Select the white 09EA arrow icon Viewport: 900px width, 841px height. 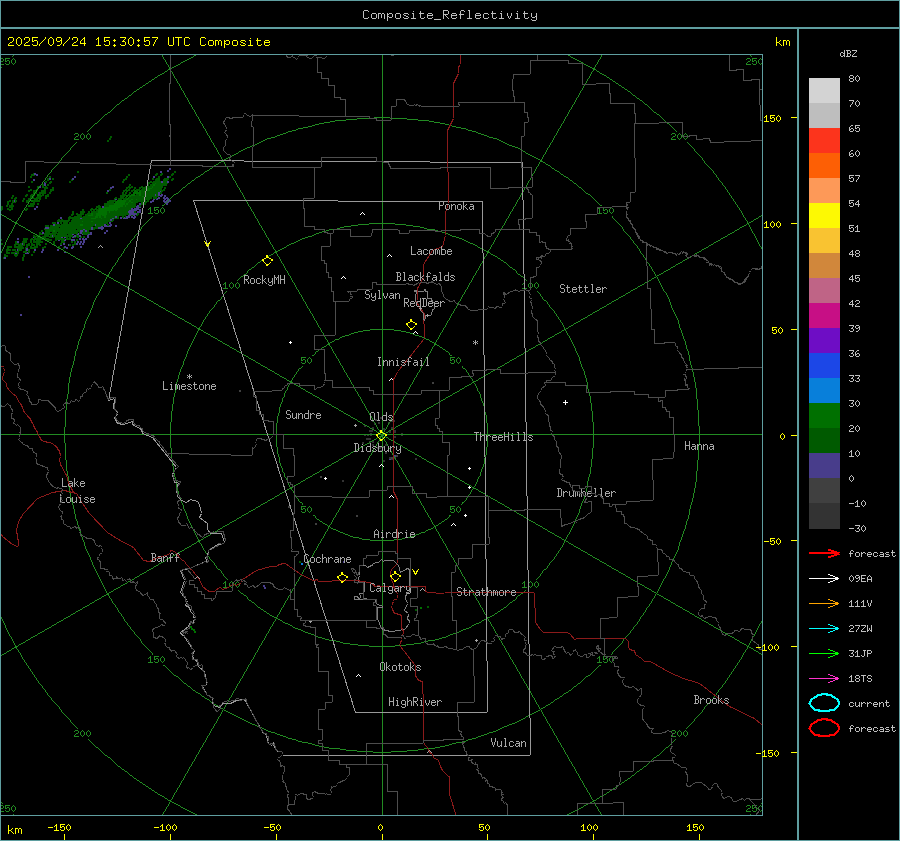pyautogui.click(x=824, y=578)
